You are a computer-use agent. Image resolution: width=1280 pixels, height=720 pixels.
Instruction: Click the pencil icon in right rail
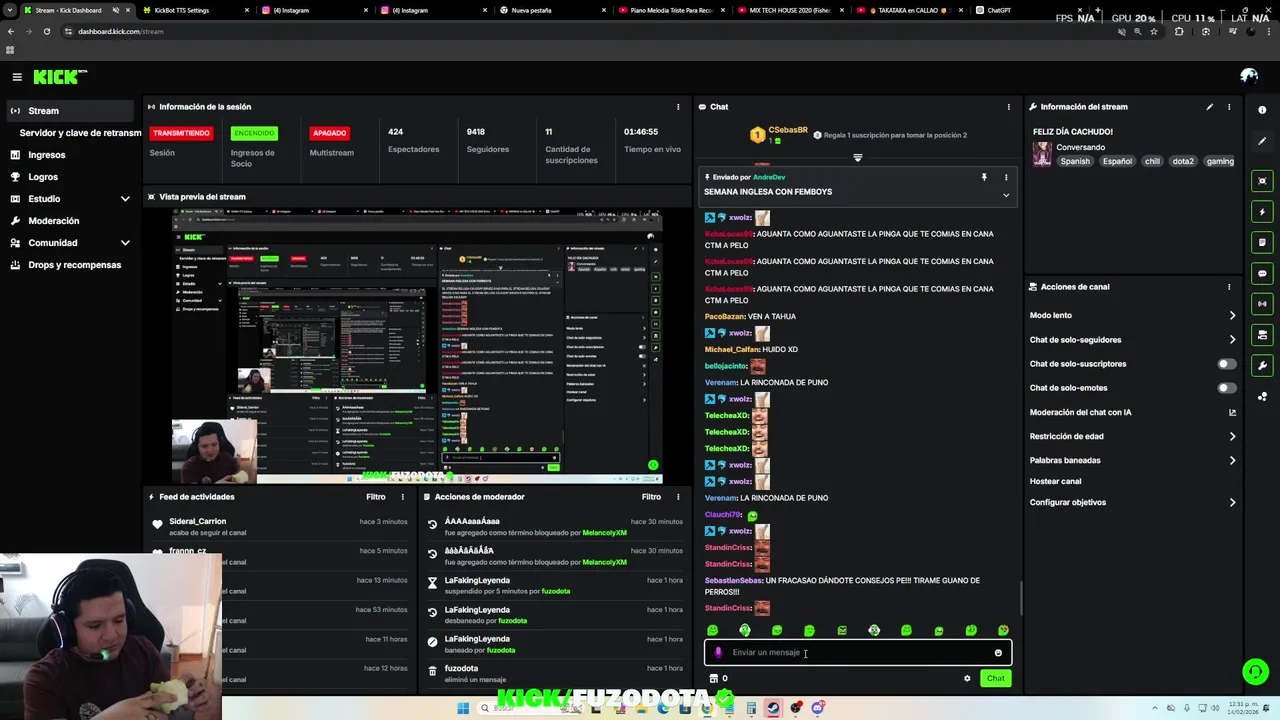coord(1262,141)
